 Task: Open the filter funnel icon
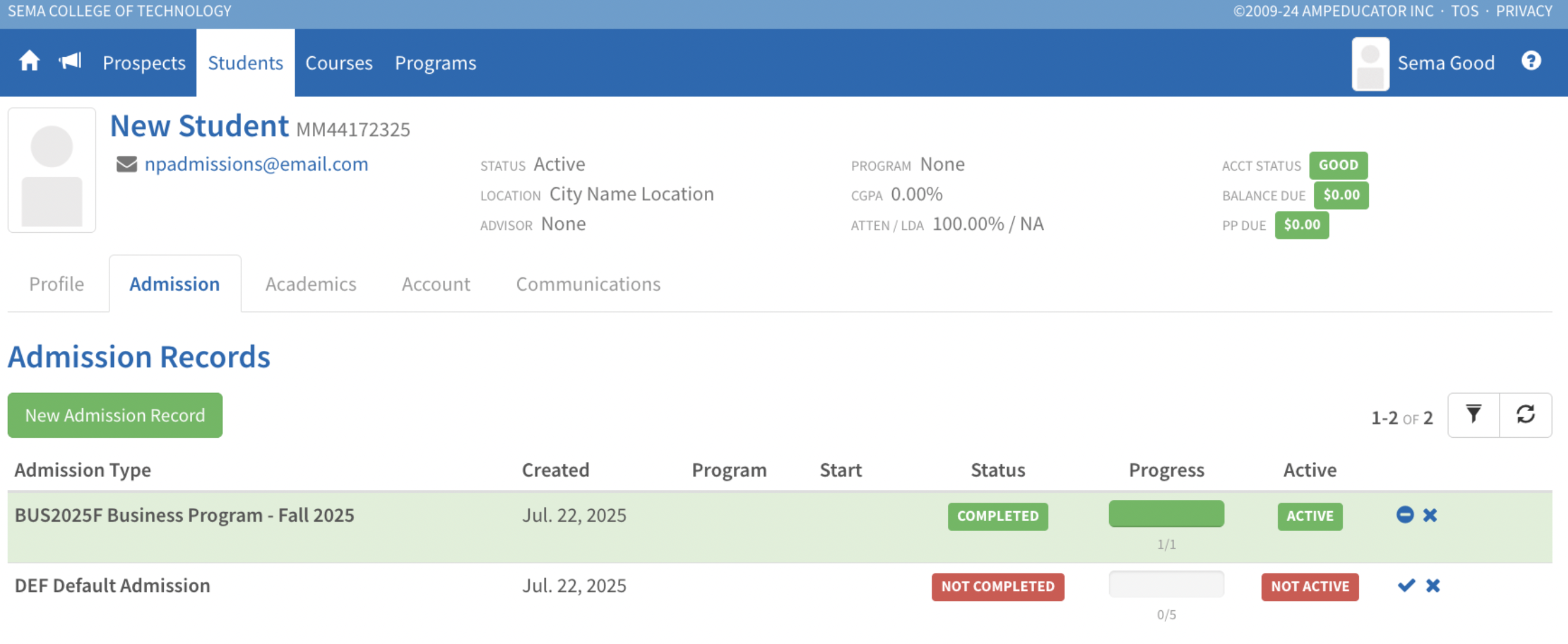(1473, 415)
